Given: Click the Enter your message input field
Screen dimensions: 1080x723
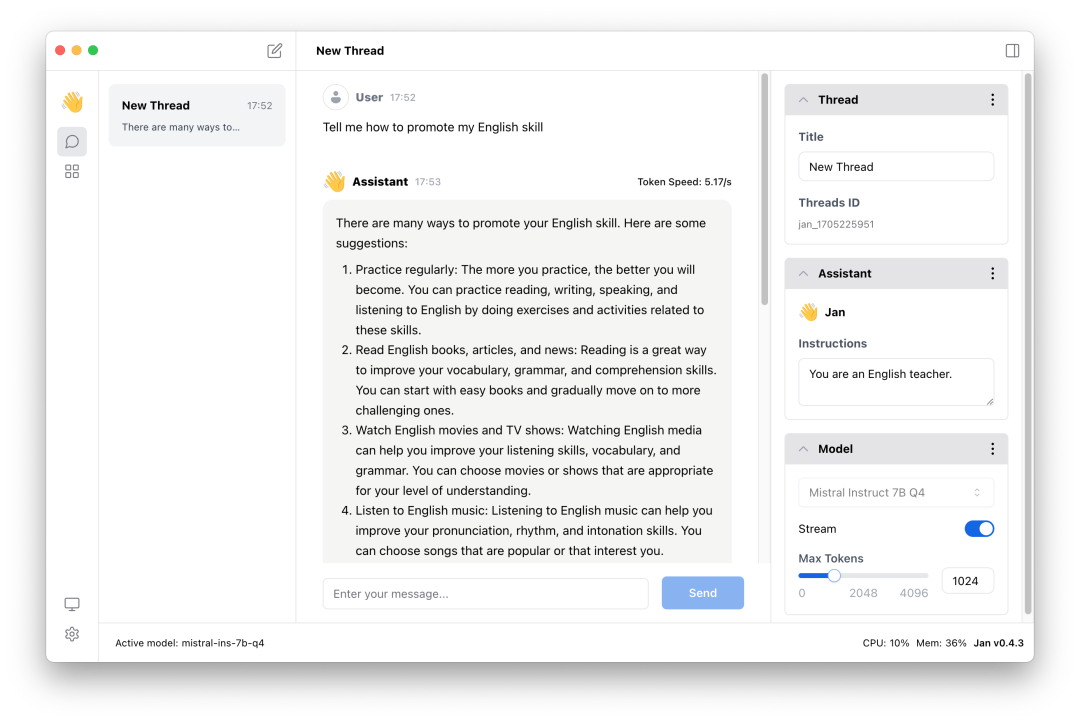Looking at the screenshot, I should click(485, 594).
